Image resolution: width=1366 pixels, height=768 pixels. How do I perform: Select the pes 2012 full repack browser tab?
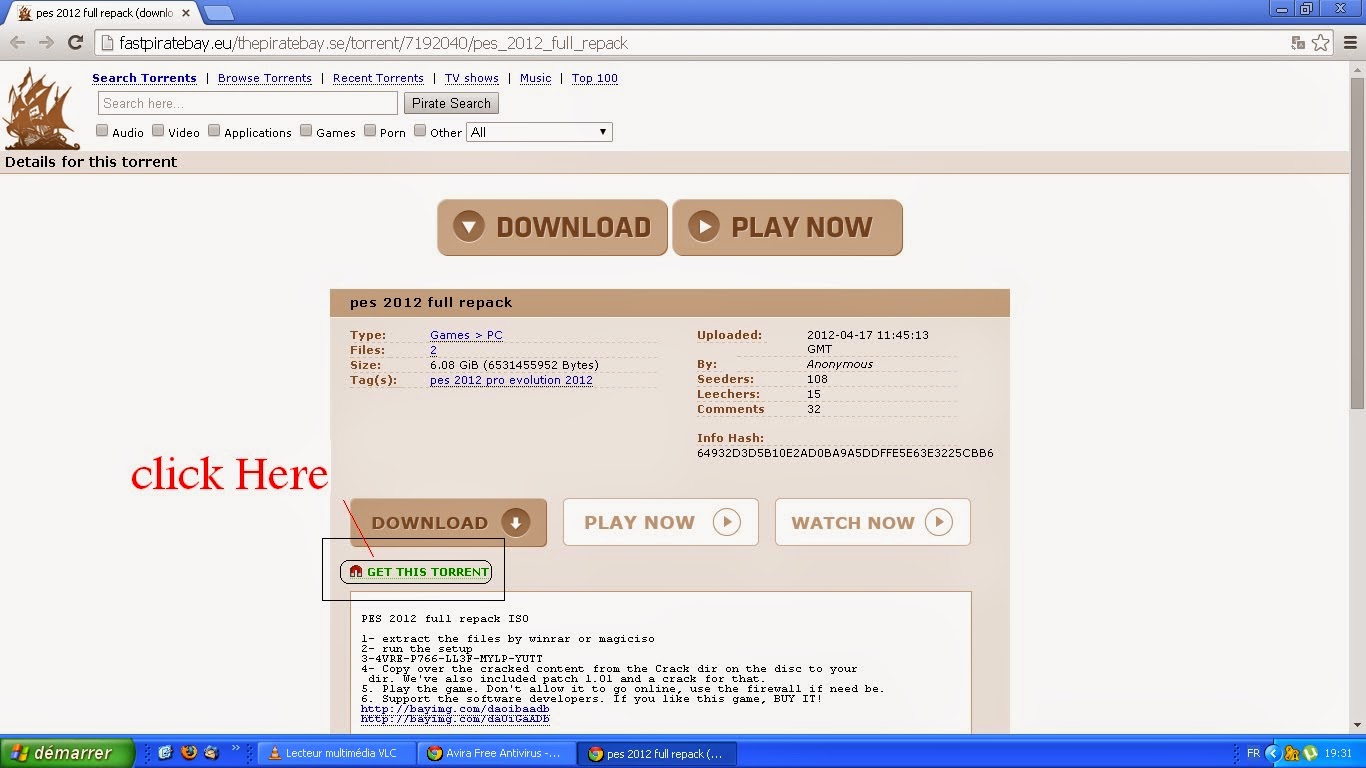click(x=103, y=13)
